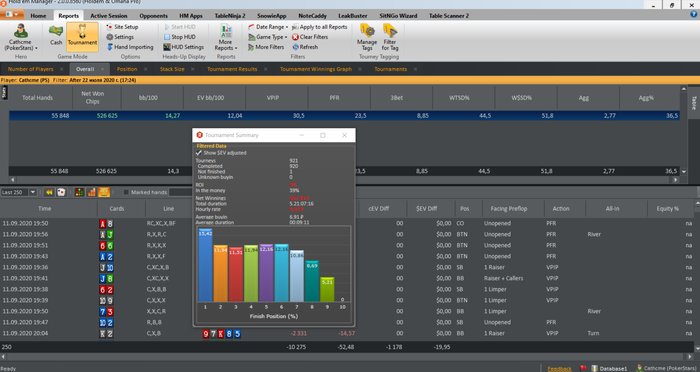Click Start HUD
Image resolution: width=700 pixels, height=372 pixels.
pos(179,27)
